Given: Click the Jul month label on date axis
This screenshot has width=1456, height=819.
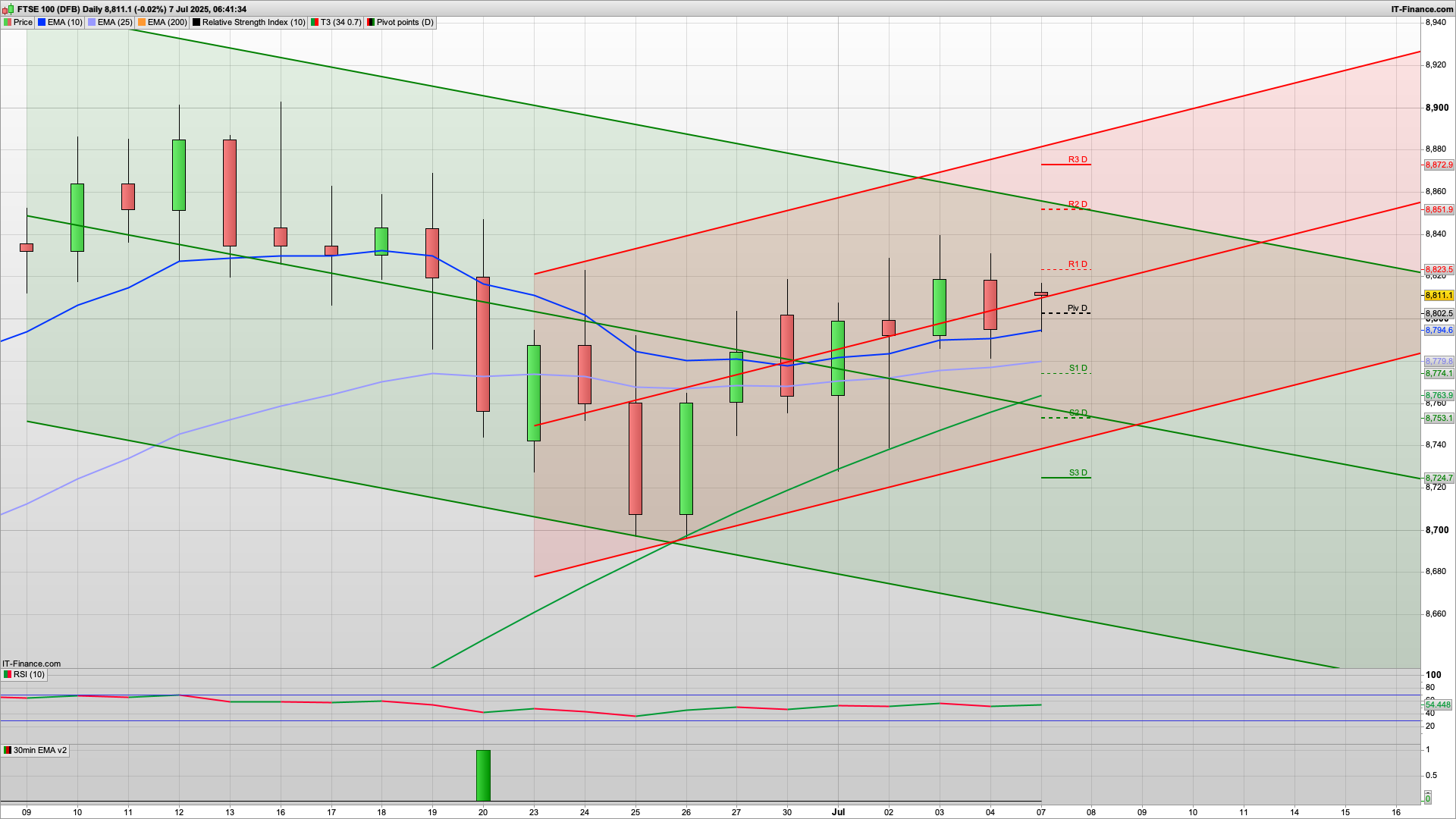Looking at the screenshot, I should [838, 811].
